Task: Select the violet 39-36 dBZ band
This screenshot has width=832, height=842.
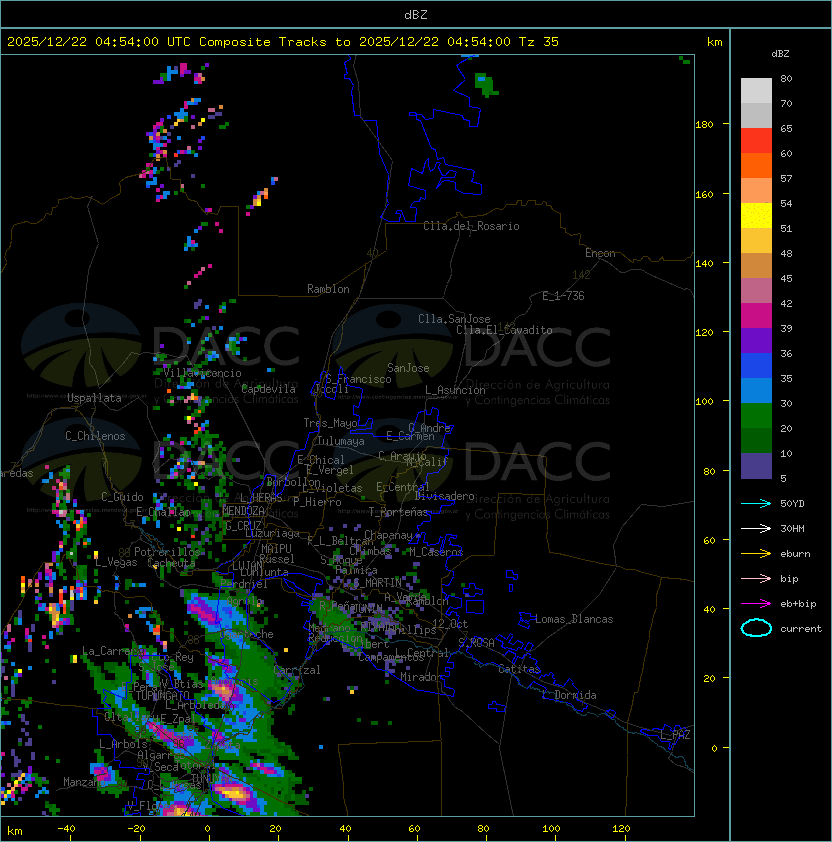Action: coord(756,341)
